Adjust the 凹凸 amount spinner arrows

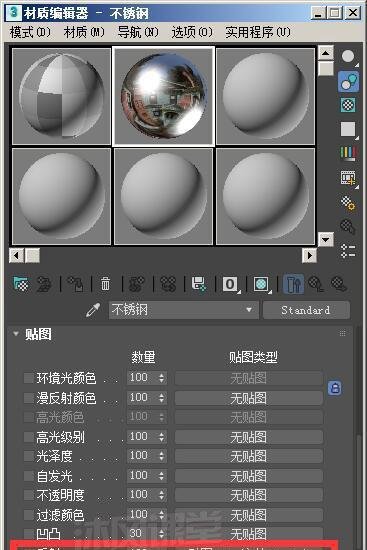[161, 534]
